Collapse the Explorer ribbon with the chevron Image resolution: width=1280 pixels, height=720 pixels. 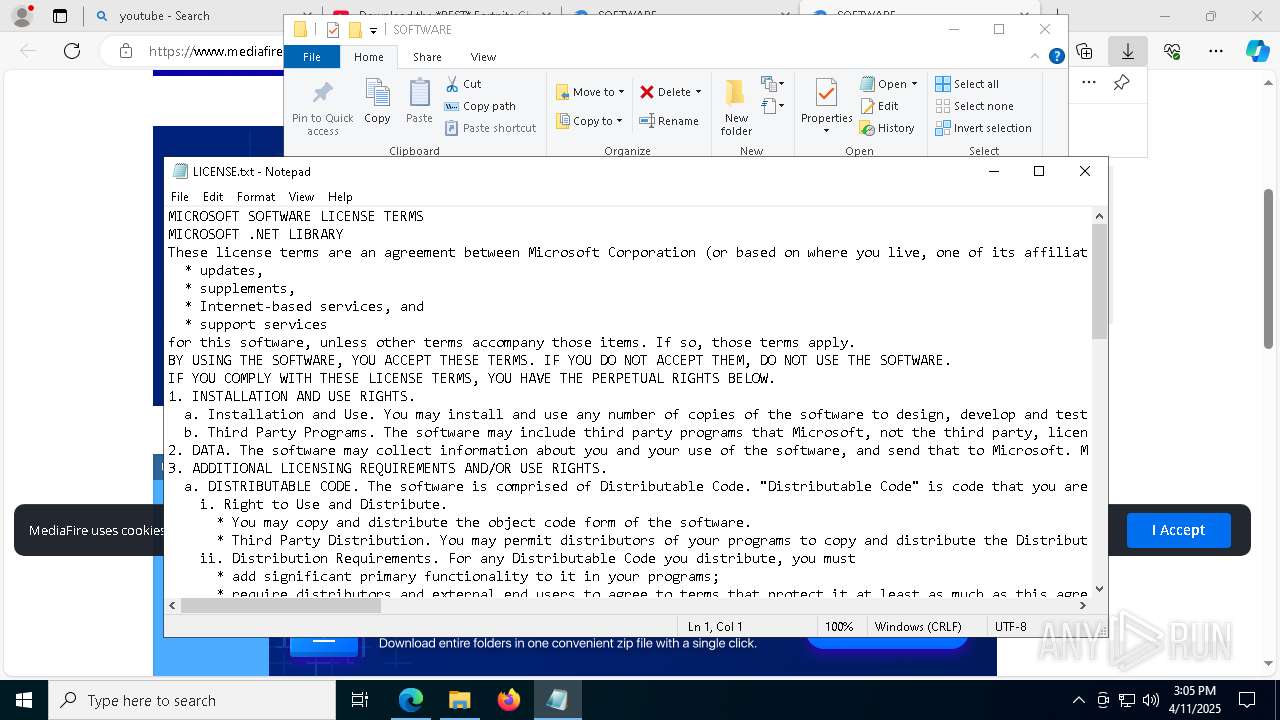pyautogui.click(x=1035, y=56)
